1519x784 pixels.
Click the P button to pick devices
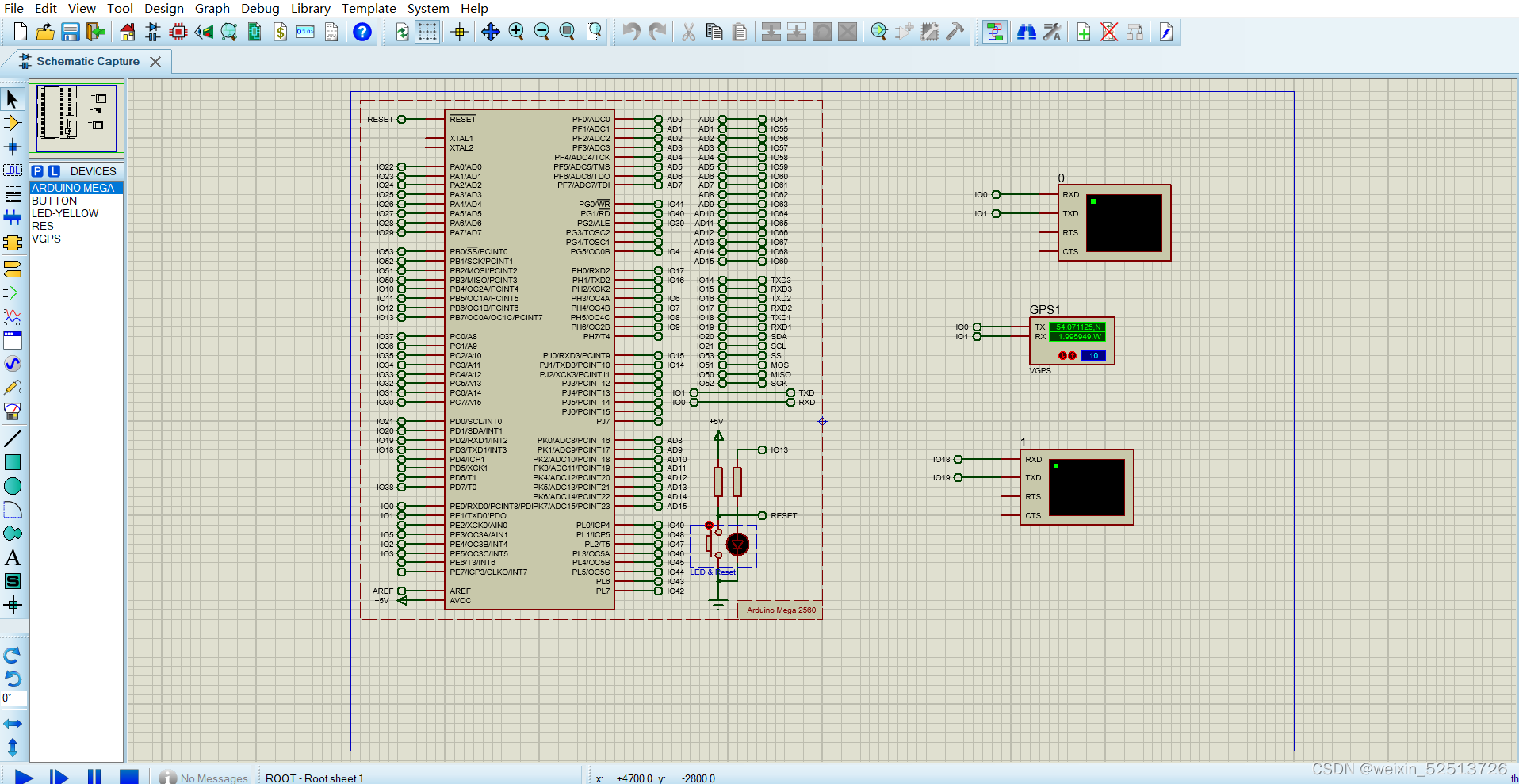(x=37, y=171)
